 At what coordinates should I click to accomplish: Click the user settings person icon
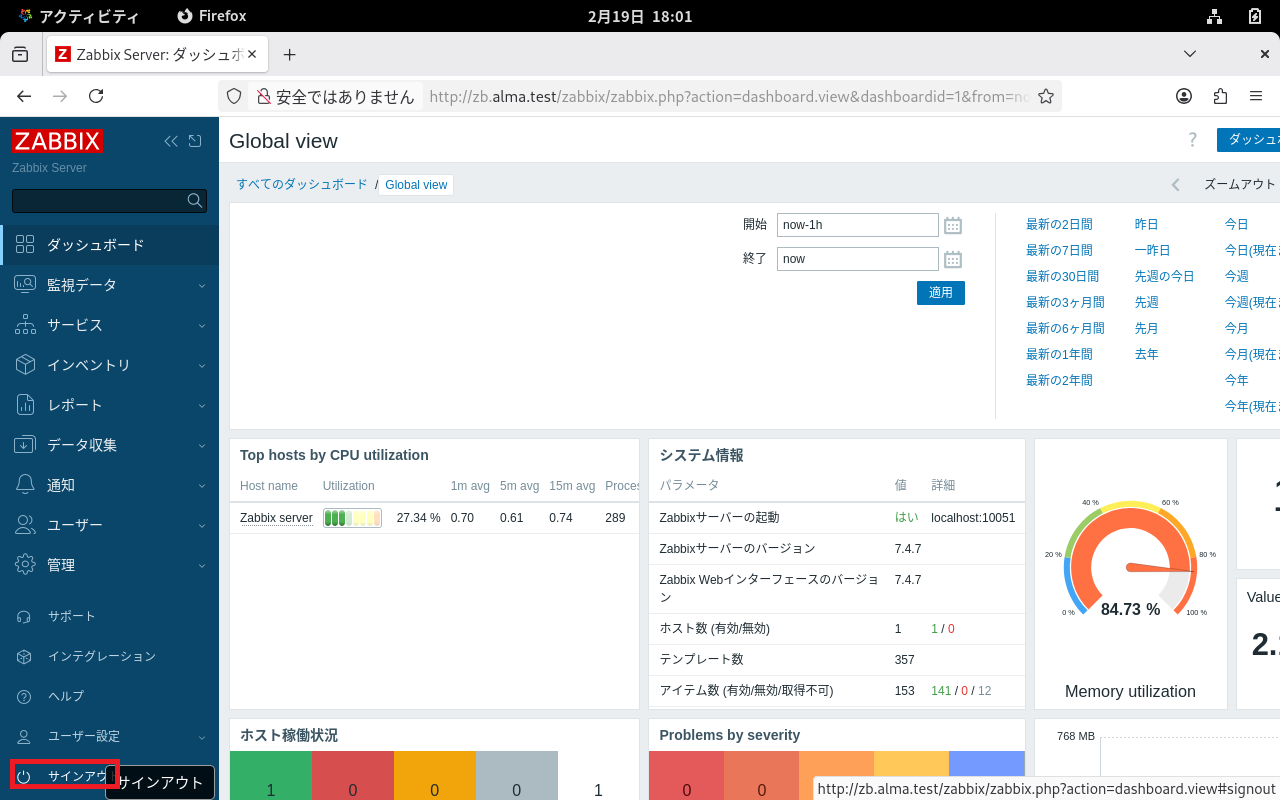tap(24, 736)
